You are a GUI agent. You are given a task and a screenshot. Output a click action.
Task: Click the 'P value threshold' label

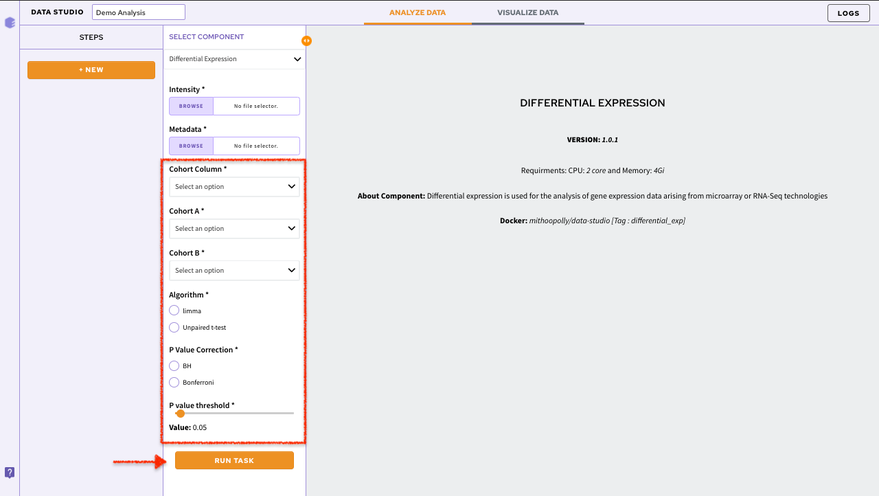(x=202, y=405)
